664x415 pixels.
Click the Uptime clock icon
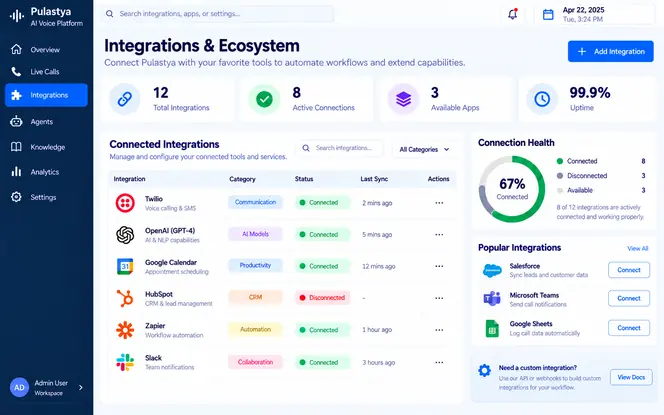click(542, 99)
